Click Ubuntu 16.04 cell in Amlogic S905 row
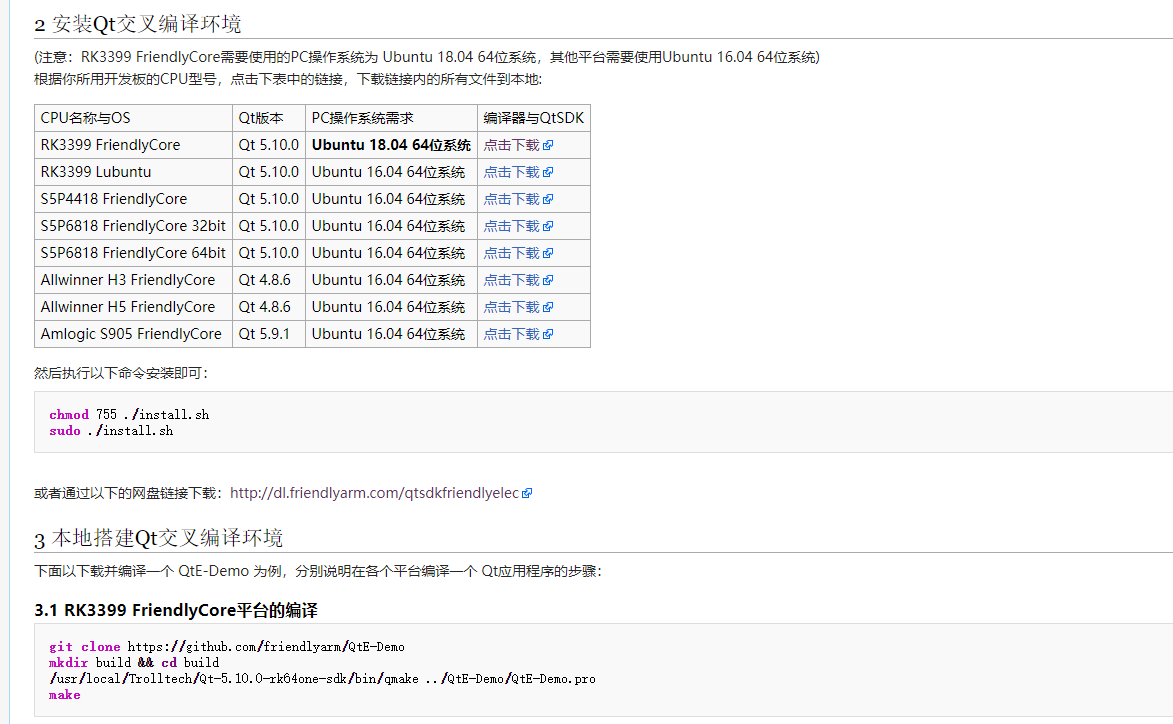This screenshot has height=724, width=1173. [391, 334]
